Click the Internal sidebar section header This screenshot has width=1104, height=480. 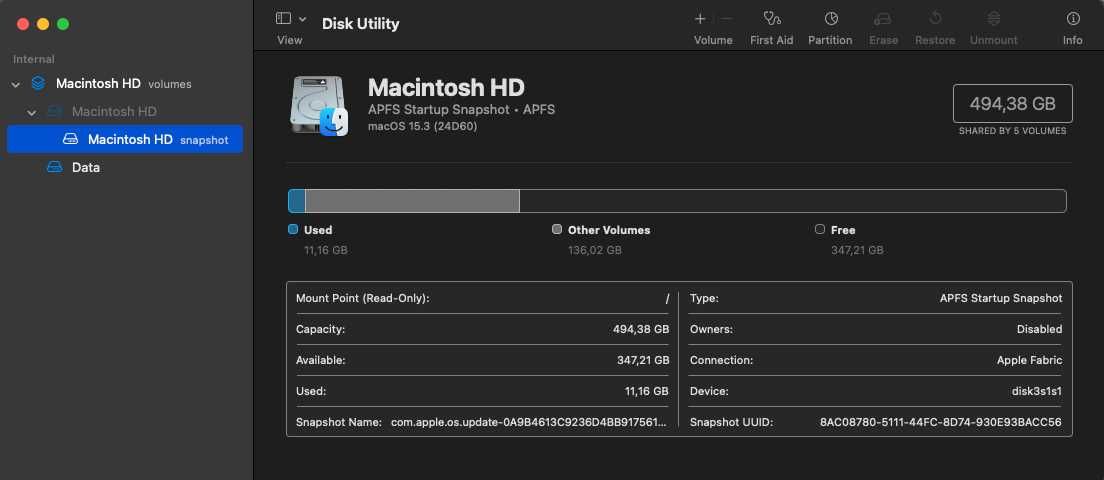click(x=34, y=59)
